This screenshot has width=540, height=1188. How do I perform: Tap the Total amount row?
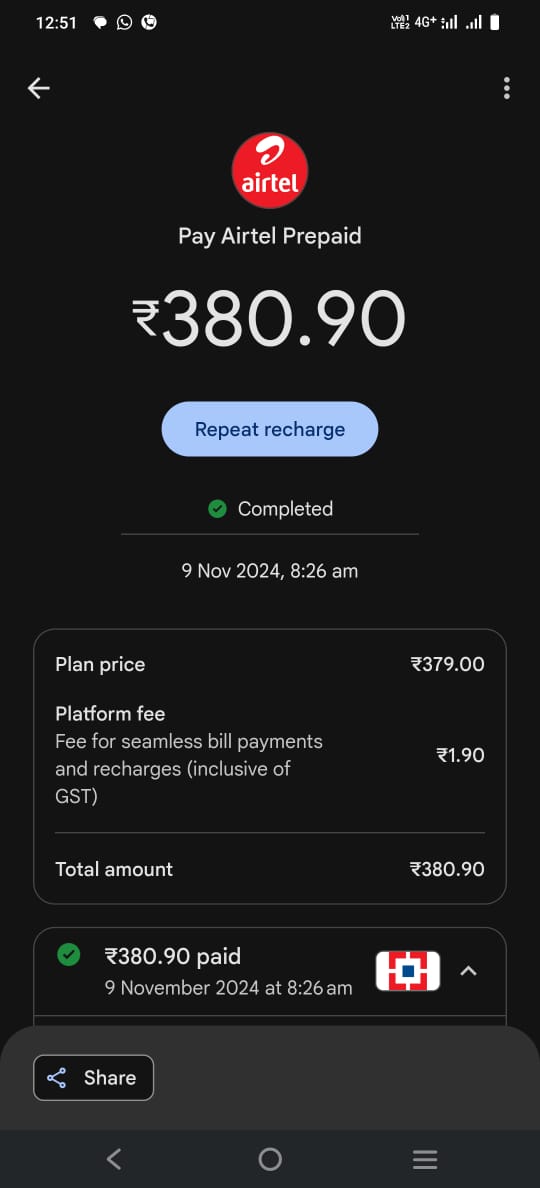[270, 869]
